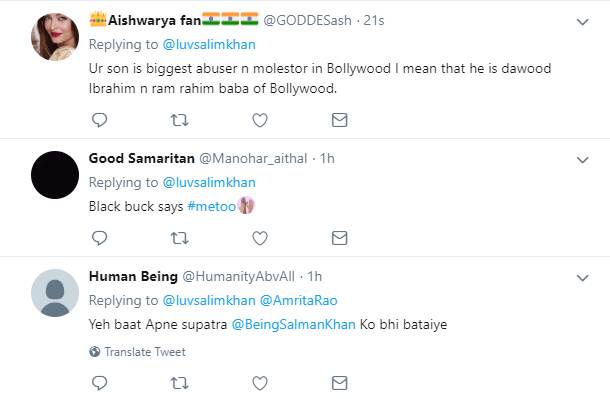Reply to the Aishwarya fan tweet
This screenshot has height=399, width=610.
pyautogui.click(x=99, y=120)
